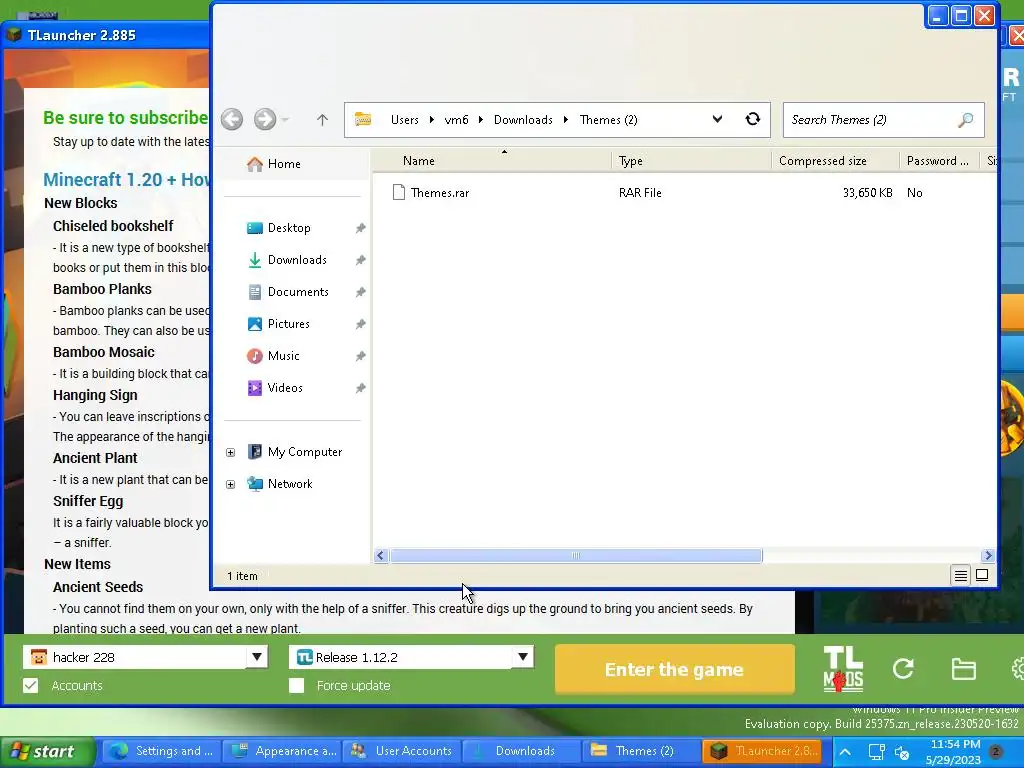Sort files by the Type column
This screenshot has height=768, width=1024.
click(631, 161)
